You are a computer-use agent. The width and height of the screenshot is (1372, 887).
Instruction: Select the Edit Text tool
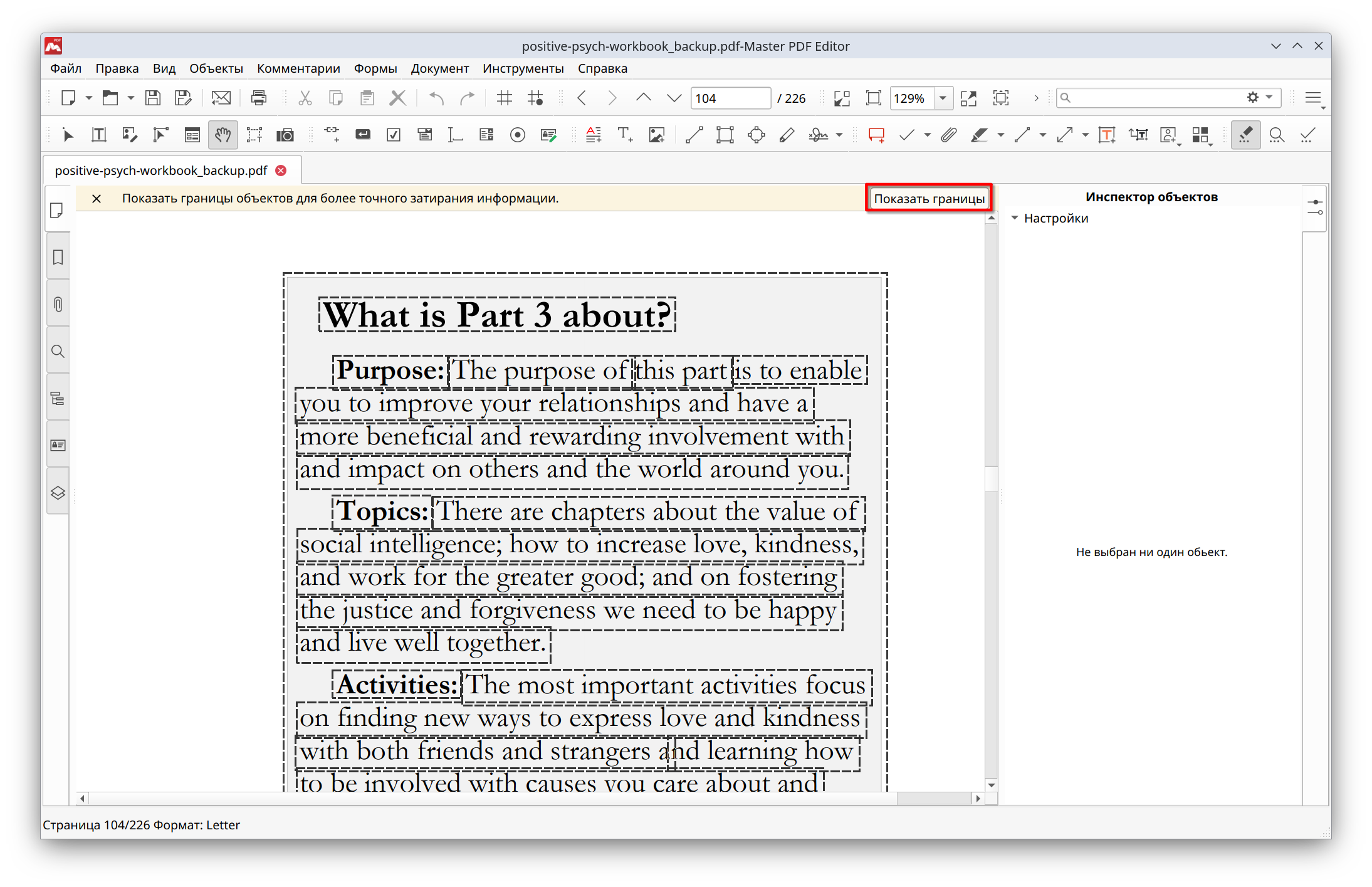(x=98, y=135)
